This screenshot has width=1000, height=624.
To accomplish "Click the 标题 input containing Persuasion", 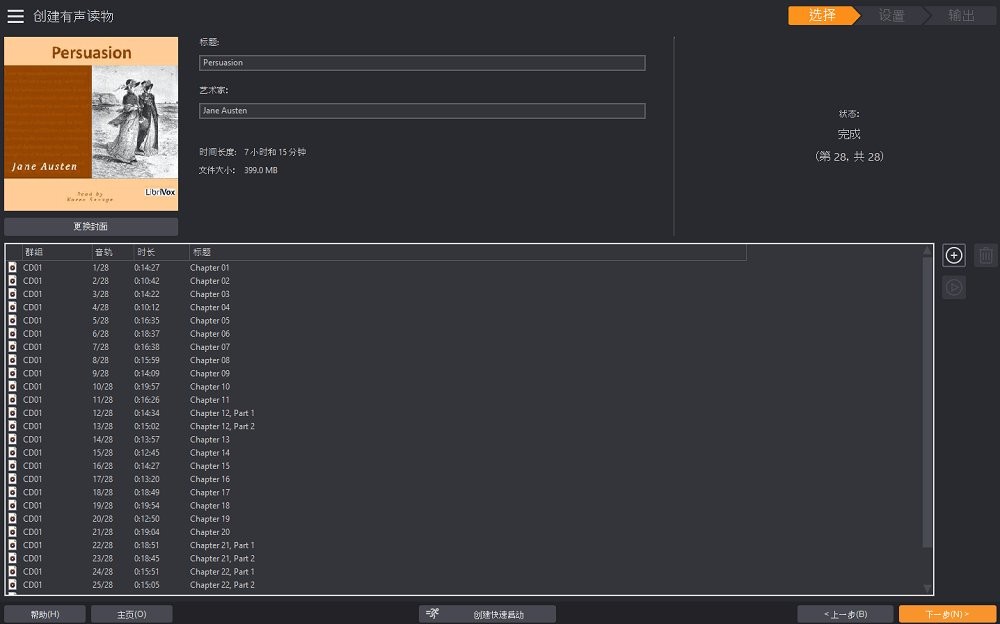I will [422, 63].
